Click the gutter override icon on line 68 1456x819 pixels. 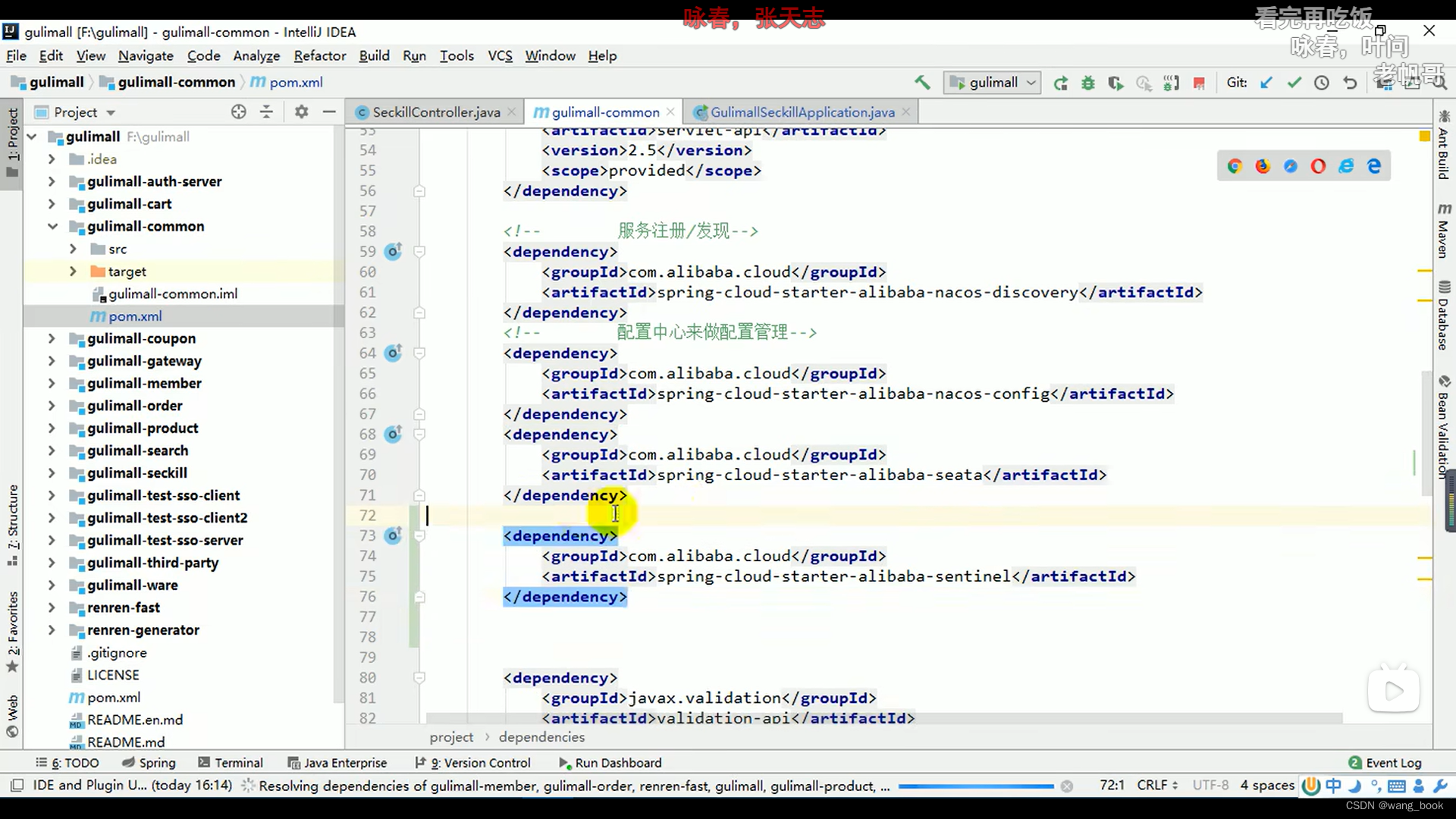(x=393, y=434)
